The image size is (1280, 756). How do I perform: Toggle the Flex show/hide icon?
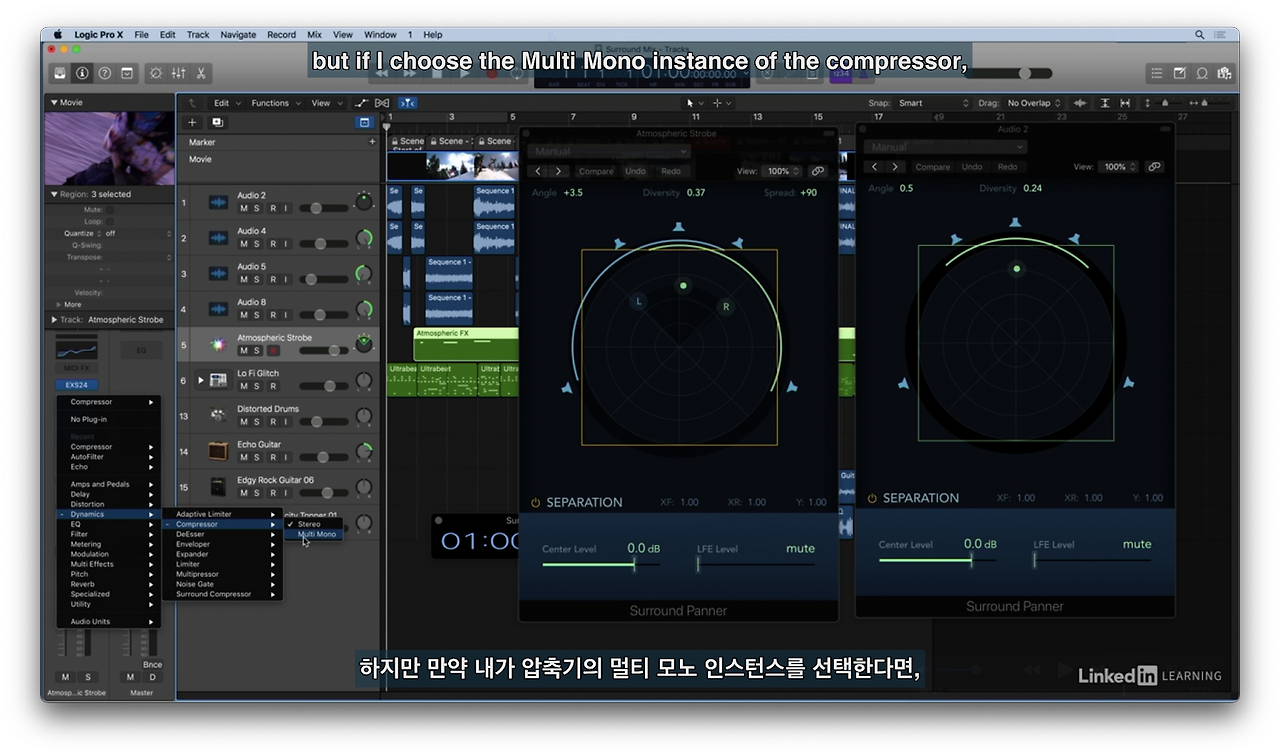coord(381,103)
